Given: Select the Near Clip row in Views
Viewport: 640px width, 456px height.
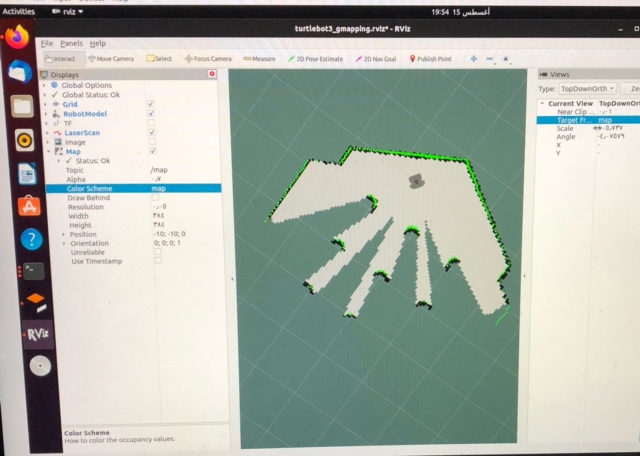Looking at the screenshot, I should pos(588,111).
